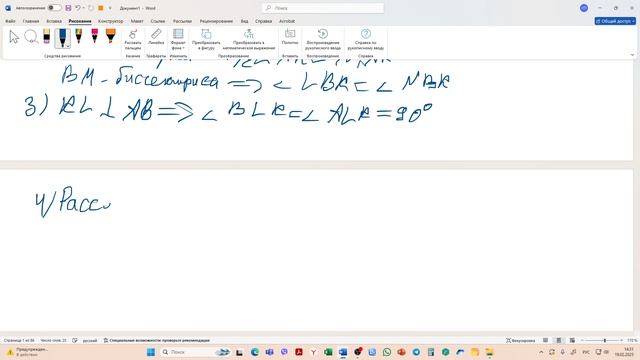This screenshot has width=640, height=360.
Task: Open Microsoft Edge from taskbar
Action: [255, 352]
